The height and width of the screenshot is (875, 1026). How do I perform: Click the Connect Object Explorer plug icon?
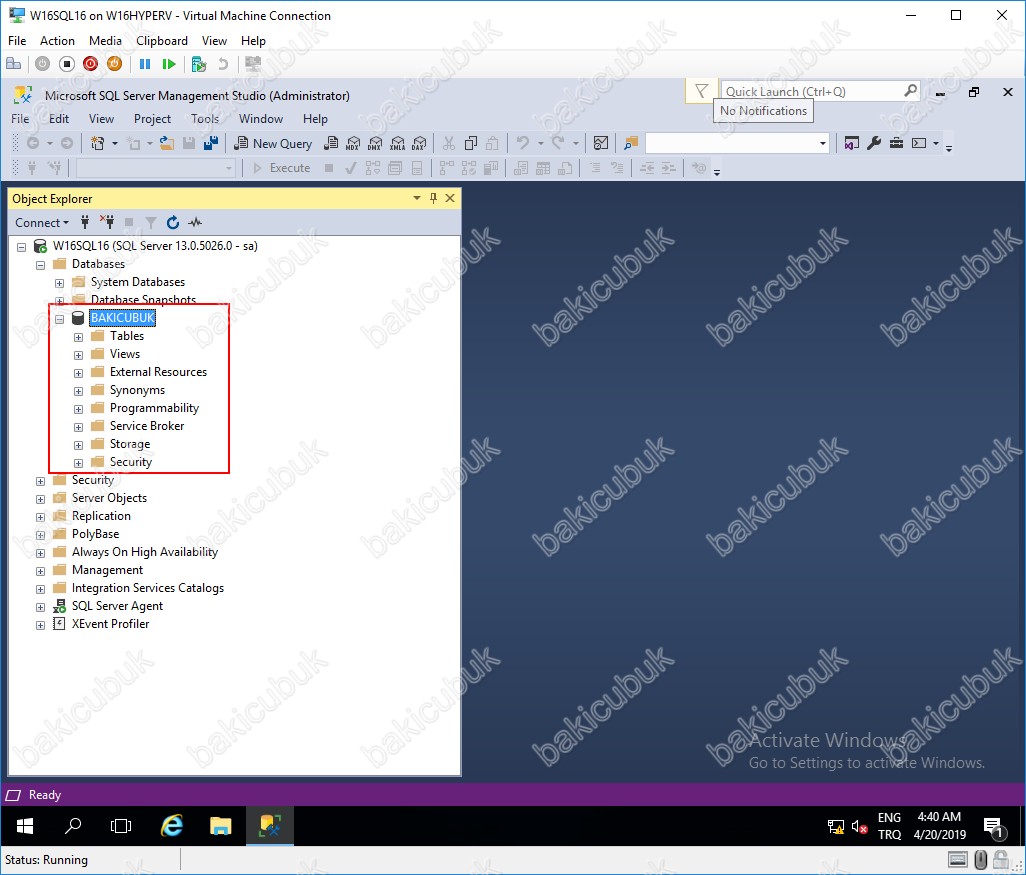(84, 223)
